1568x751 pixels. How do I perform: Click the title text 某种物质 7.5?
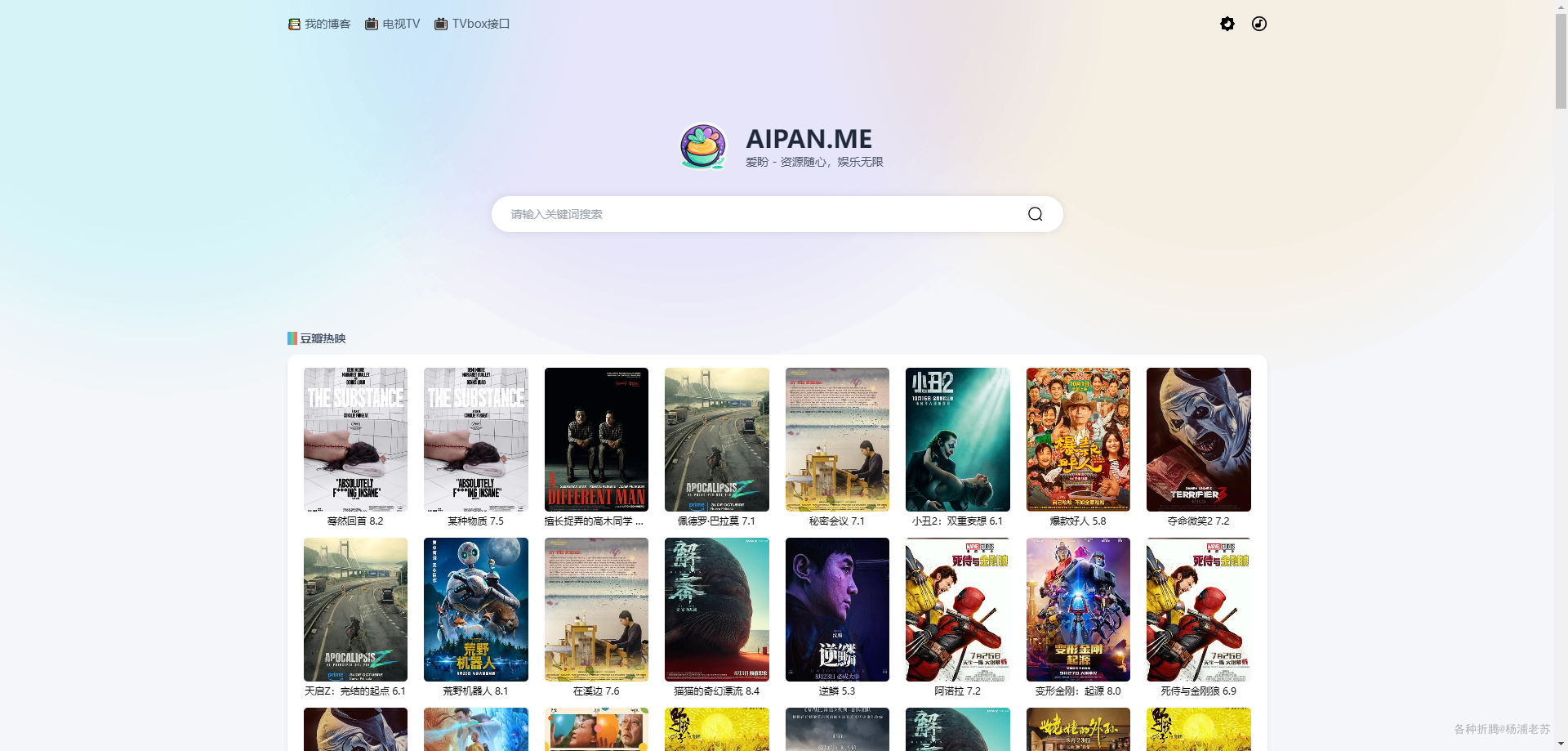476,521
